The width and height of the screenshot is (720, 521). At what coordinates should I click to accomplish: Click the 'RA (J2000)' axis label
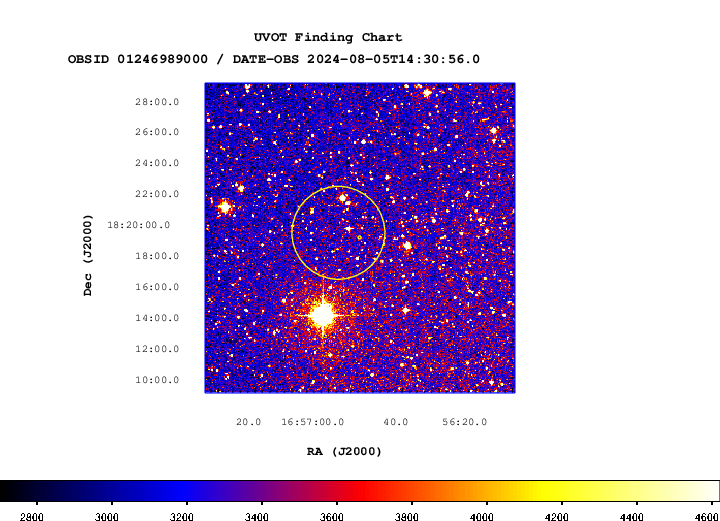[x=344, y=452]
